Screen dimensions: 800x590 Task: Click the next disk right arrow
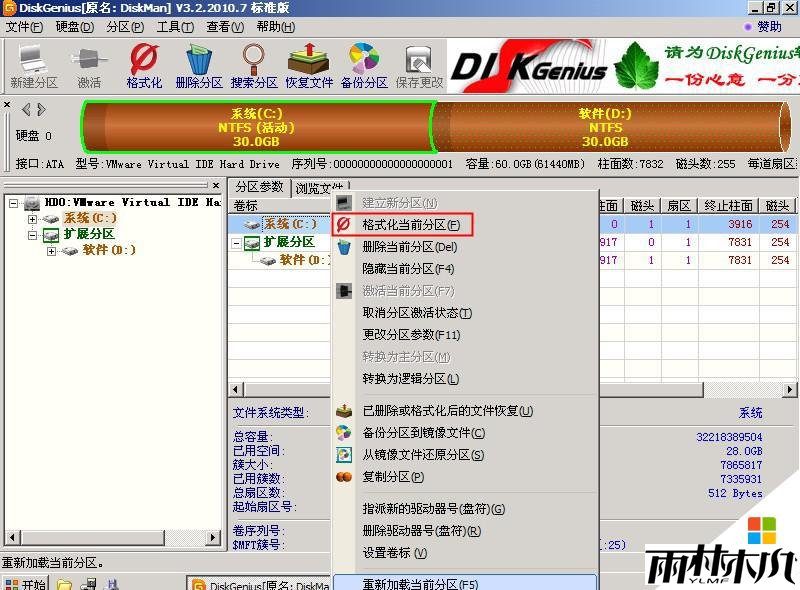(40, 109)
